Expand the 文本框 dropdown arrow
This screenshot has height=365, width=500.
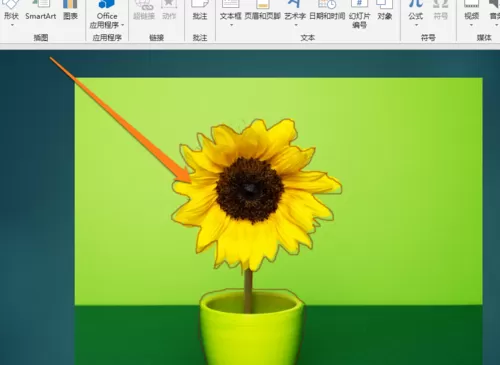[231, 25]
